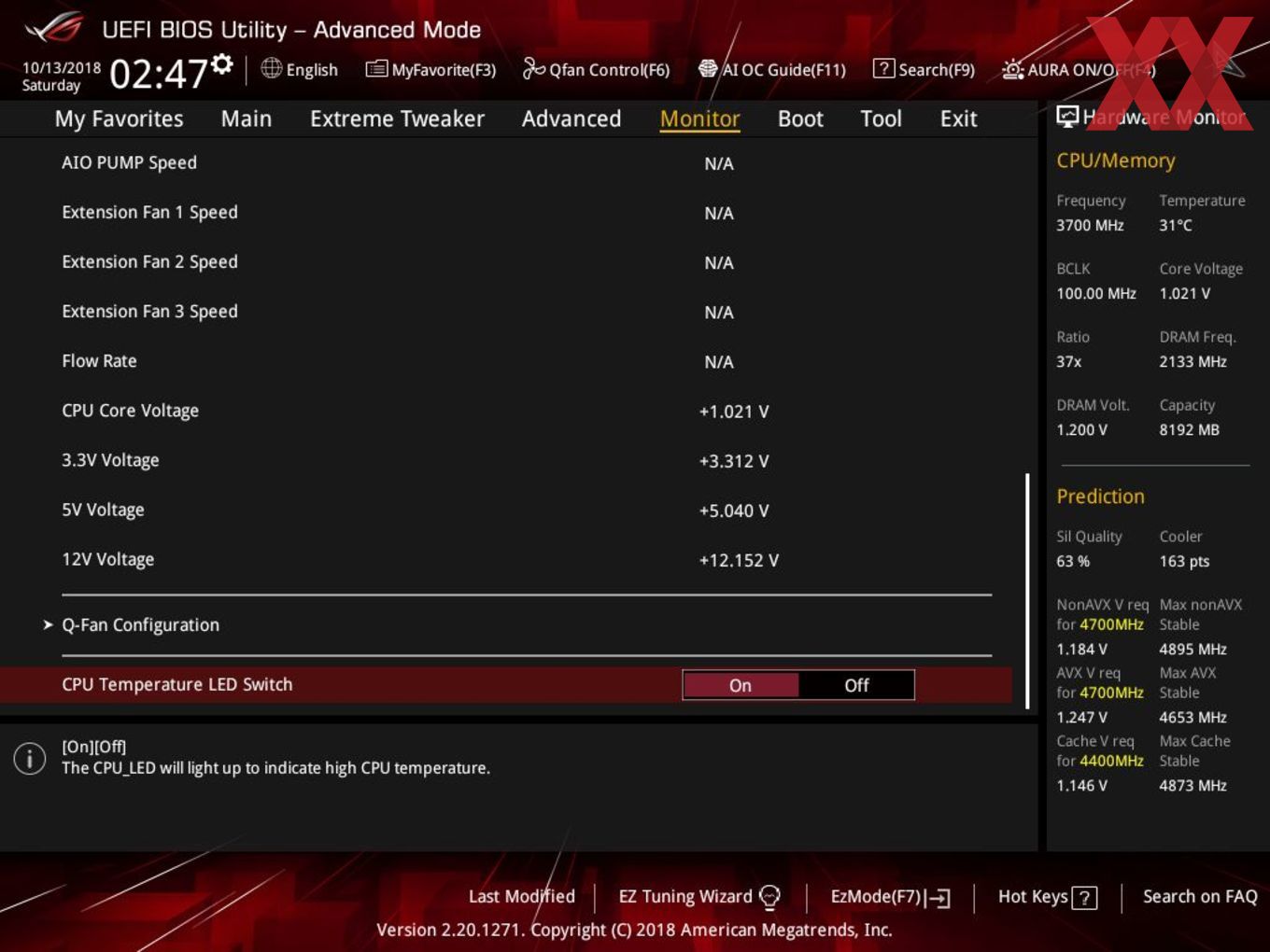The image size is (1270, 952).
Task: Click Last Modified button
Action: (521, 896)
